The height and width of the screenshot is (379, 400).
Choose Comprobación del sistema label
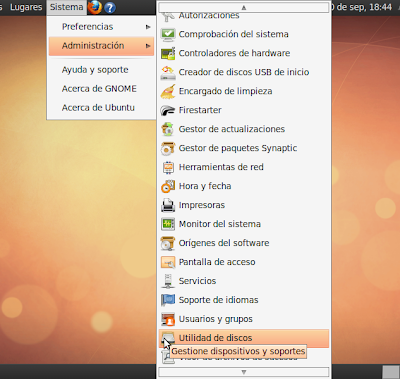[x=234, y=34]
